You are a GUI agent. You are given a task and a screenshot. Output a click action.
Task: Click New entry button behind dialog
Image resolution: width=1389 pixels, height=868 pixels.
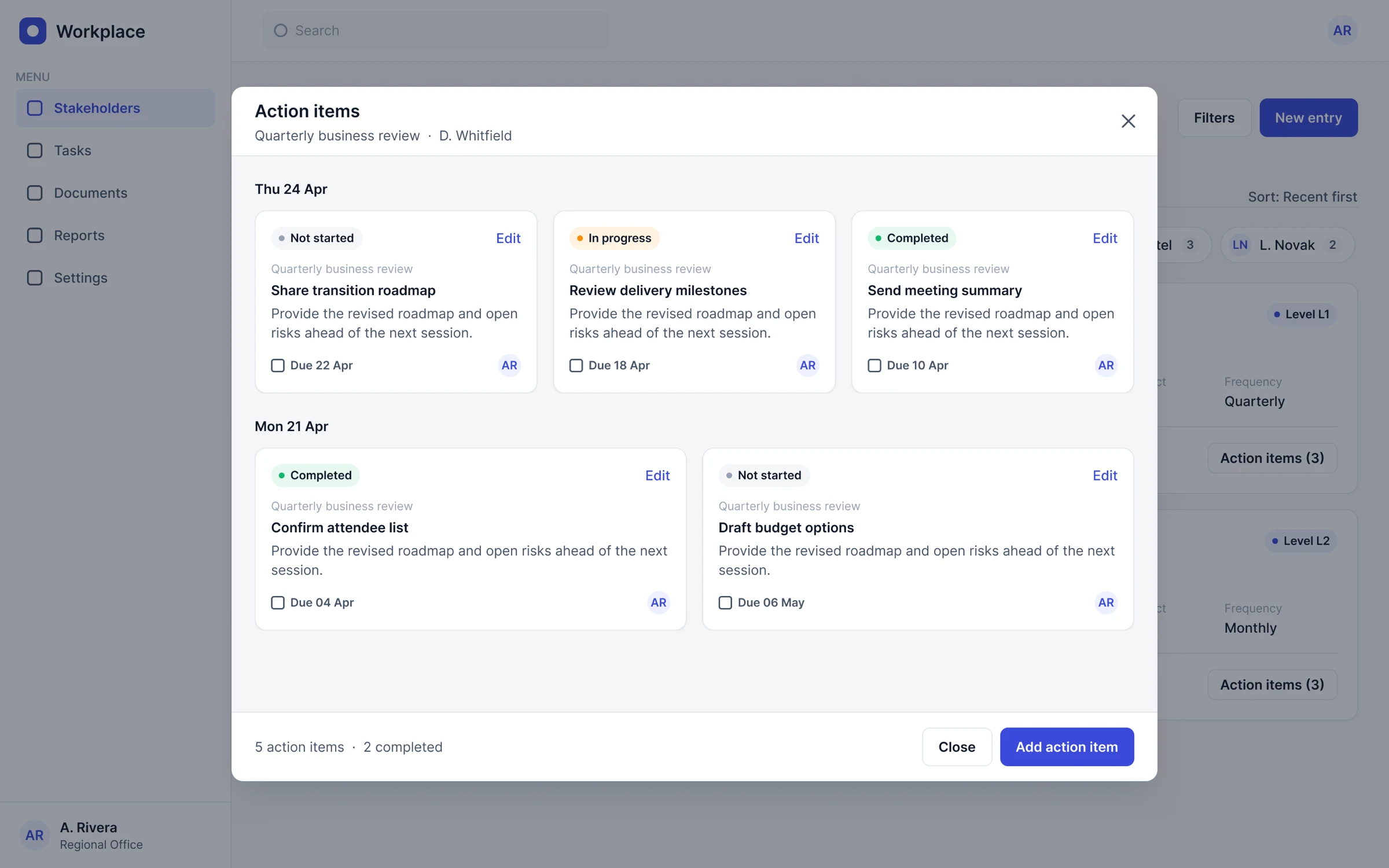pos(1309,117)
